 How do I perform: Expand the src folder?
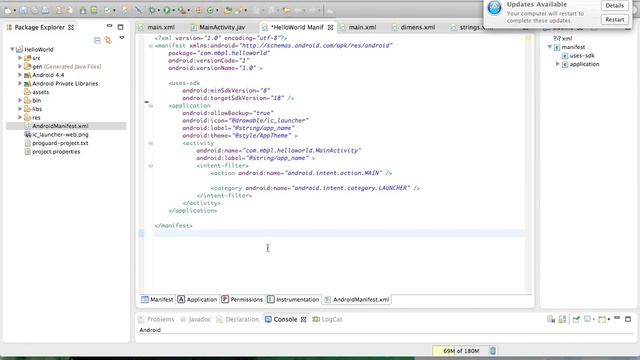pyautogui.click(x=20, y=58)
